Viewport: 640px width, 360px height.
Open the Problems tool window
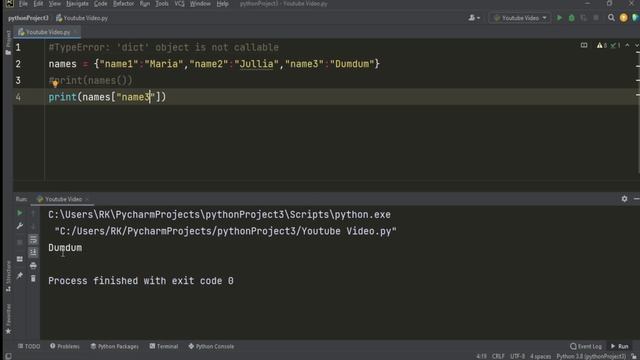(x=64, y=346)
